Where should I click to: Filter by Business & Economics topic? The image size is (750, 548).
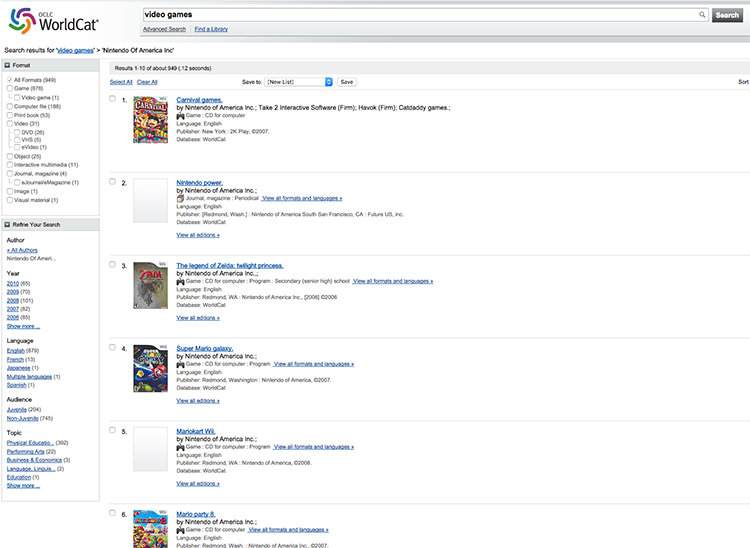click(x=34, y=460)
